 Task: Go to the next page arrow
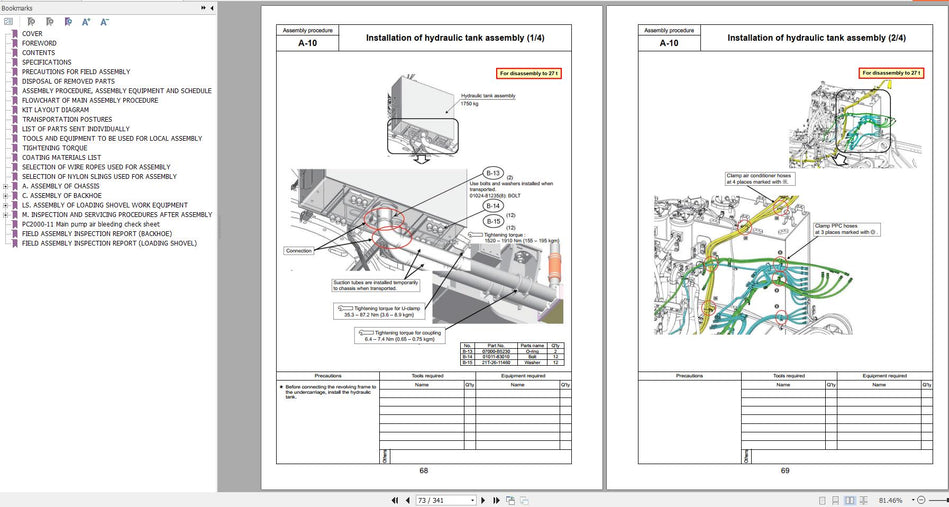482,500
